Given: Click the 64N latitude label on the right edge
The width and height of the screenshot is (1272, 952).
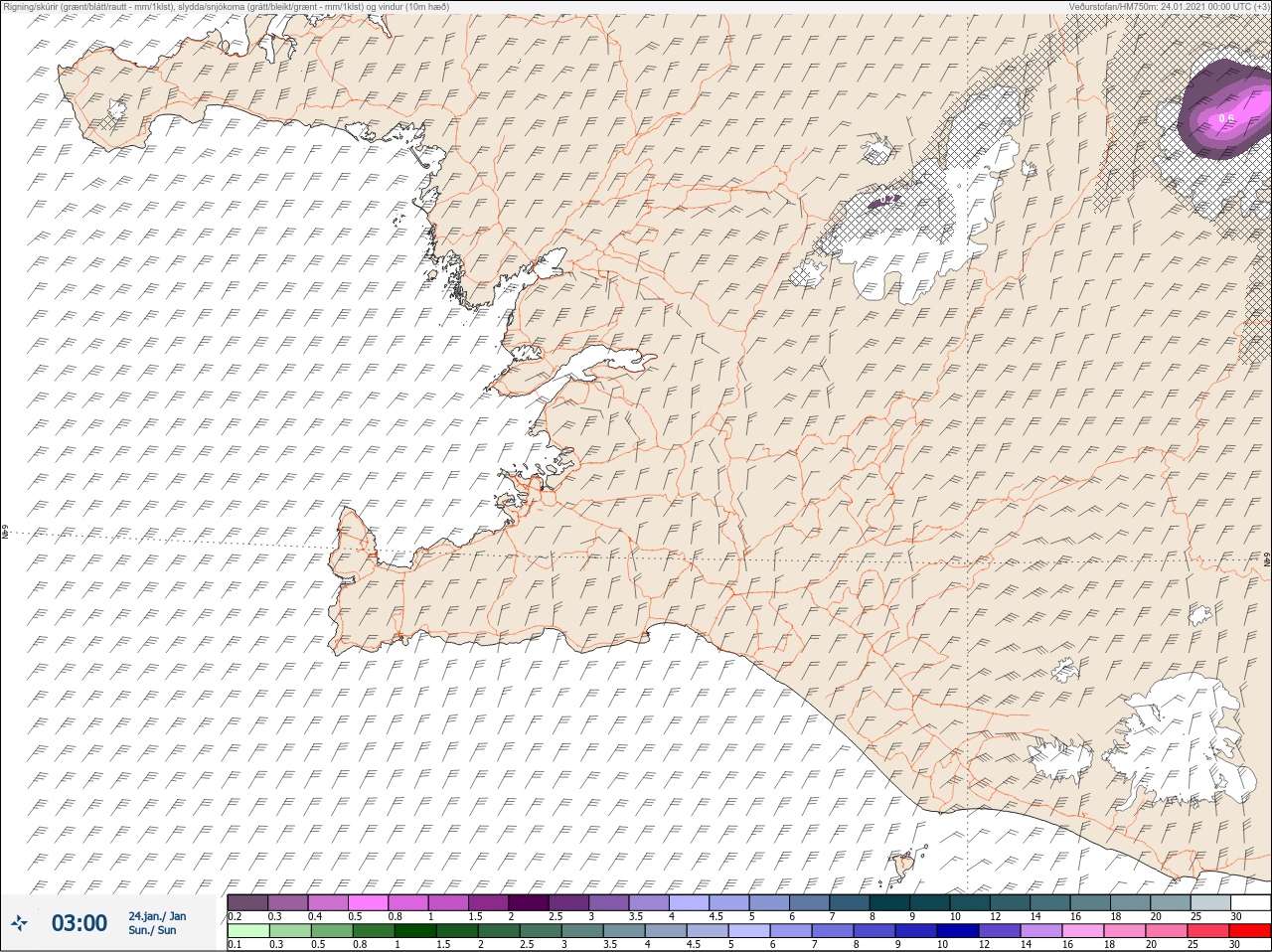Looking at the screenshot, I should [x=1266, y=560].
